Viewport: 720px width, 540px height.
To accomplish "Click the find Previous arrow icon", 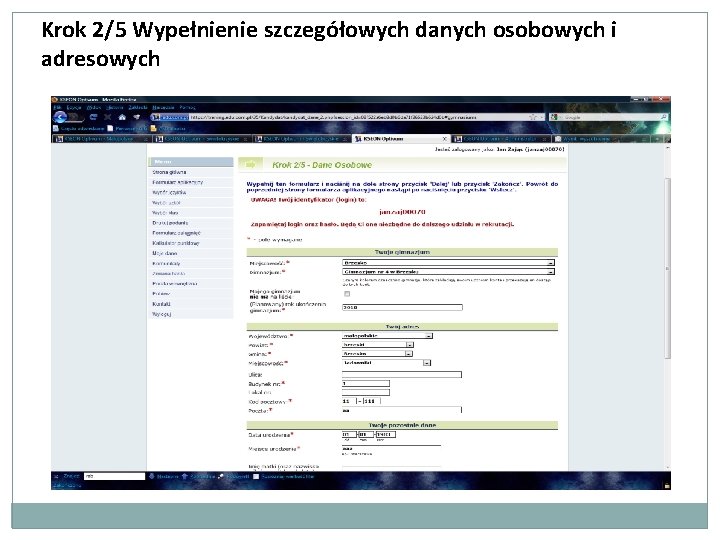I will (185, 477).
